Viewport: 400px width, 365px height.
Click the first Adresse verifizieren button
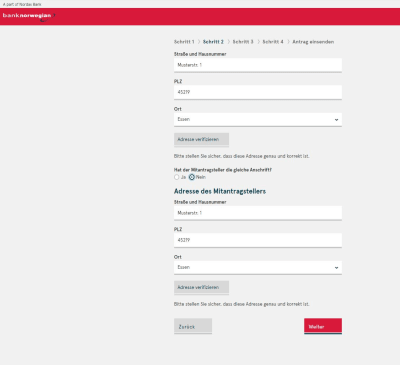point(201,140)
